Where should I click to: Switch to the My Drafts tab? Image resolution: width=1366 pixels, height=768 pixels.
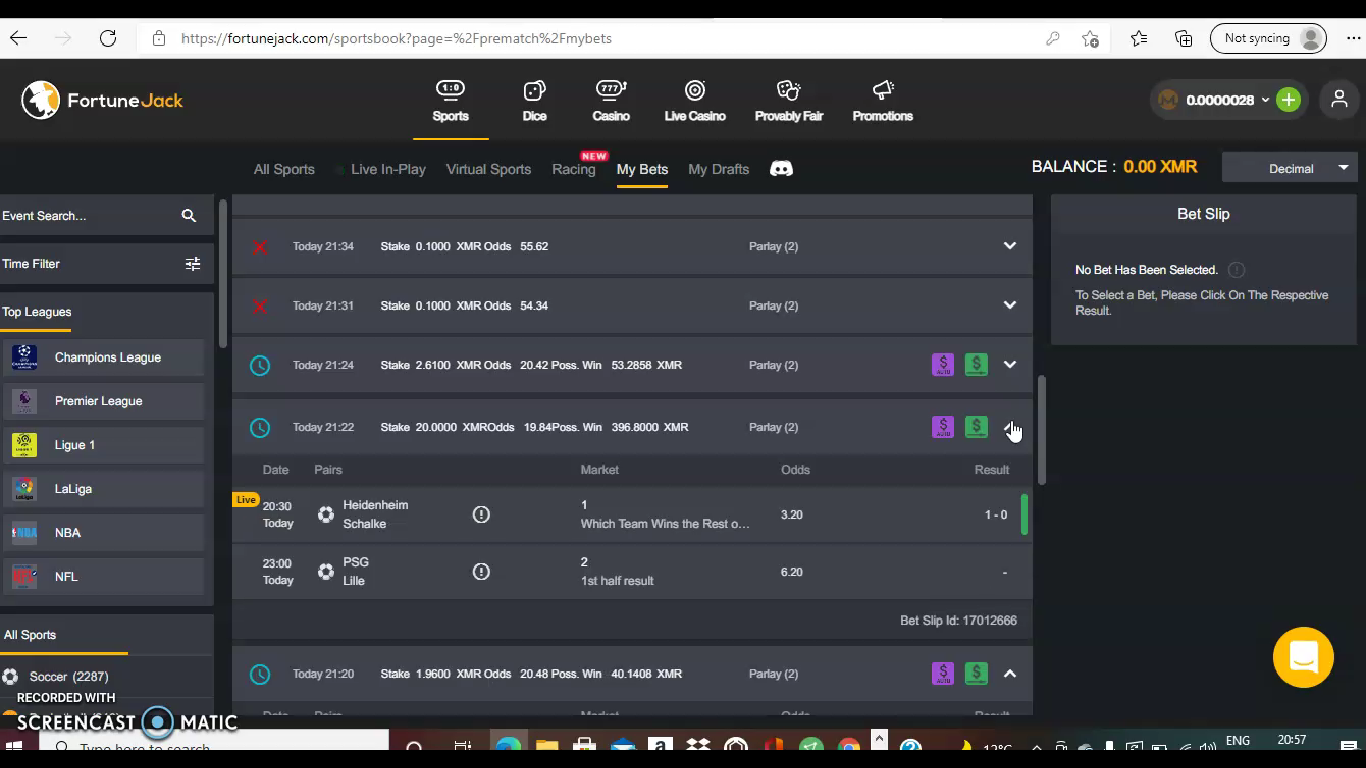click(718, 169)
